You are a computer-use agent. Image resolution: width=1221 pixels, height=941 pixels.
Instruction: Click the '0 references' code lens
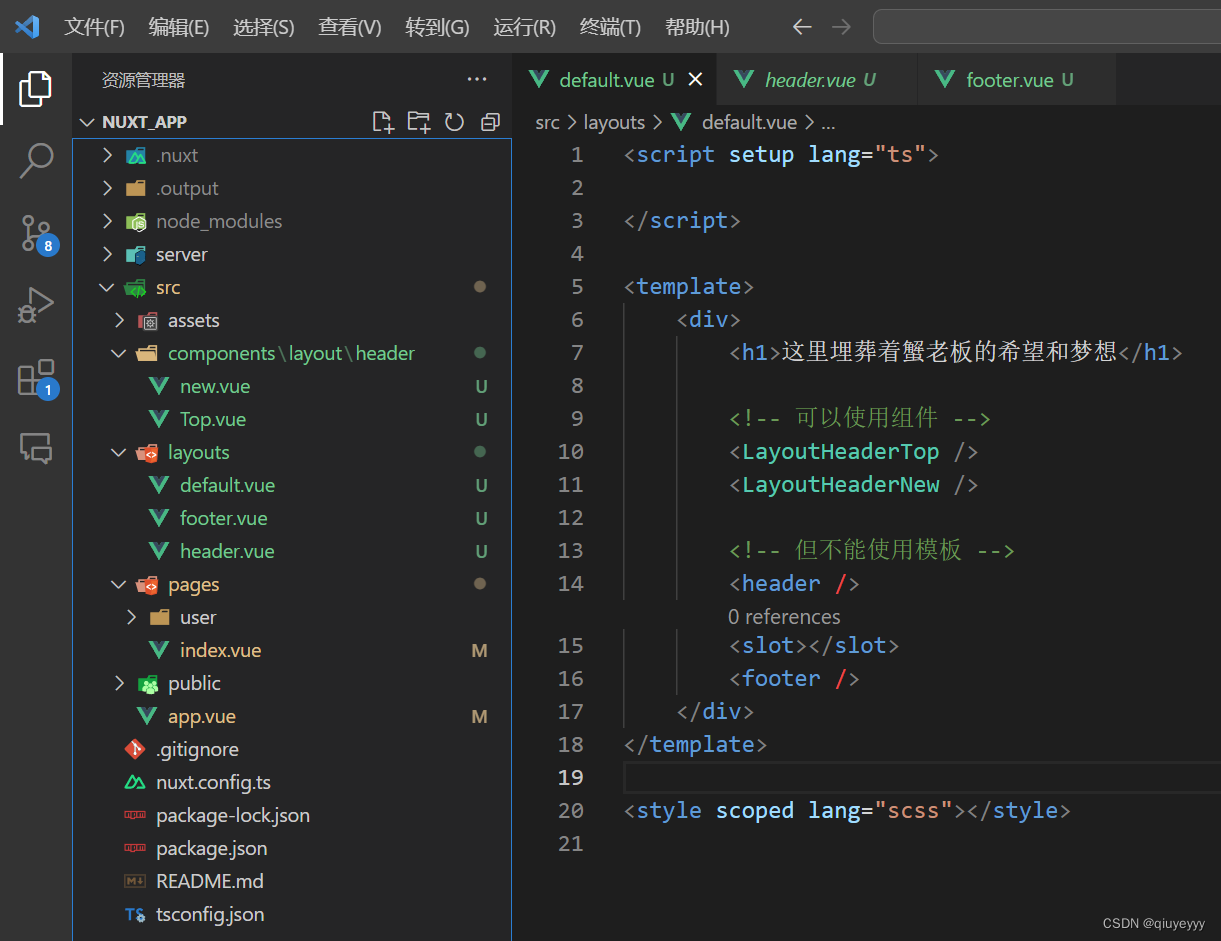click(784, 616)
